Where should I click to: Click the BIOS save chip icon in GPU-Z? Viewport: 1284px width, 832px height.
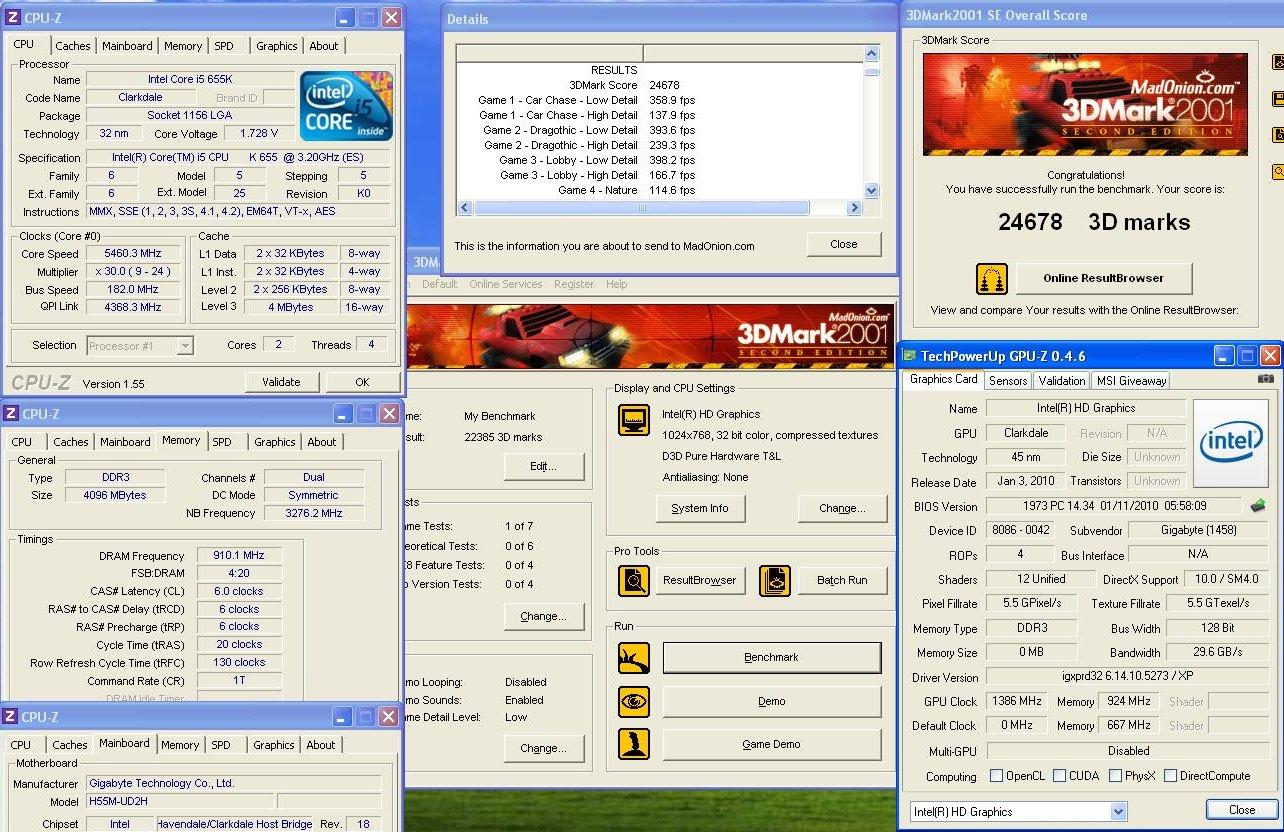click(x=1257, y=506)
